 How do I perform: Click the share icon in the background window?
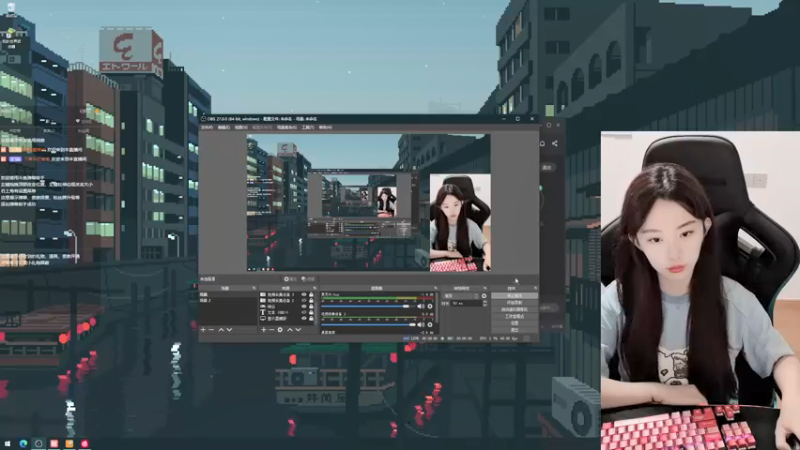pos(555,143)
